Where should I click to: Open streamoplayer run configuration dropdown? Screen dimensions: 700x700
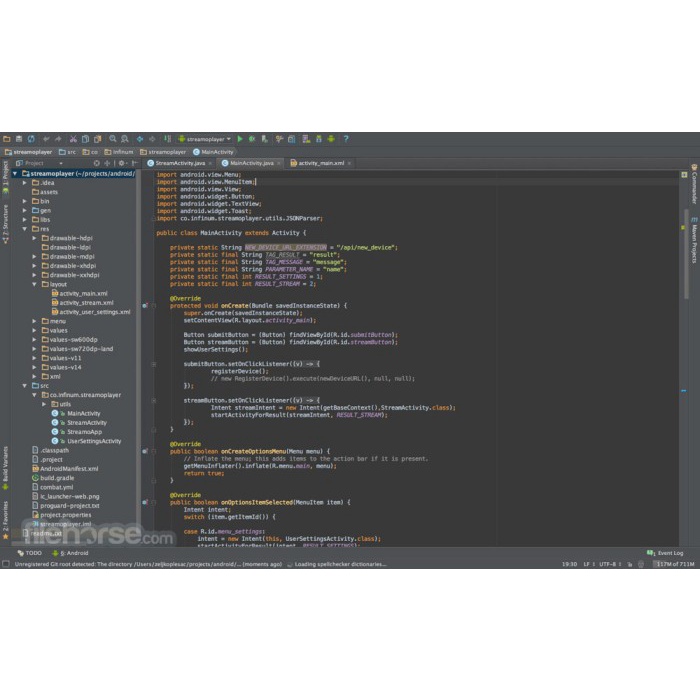204,139
